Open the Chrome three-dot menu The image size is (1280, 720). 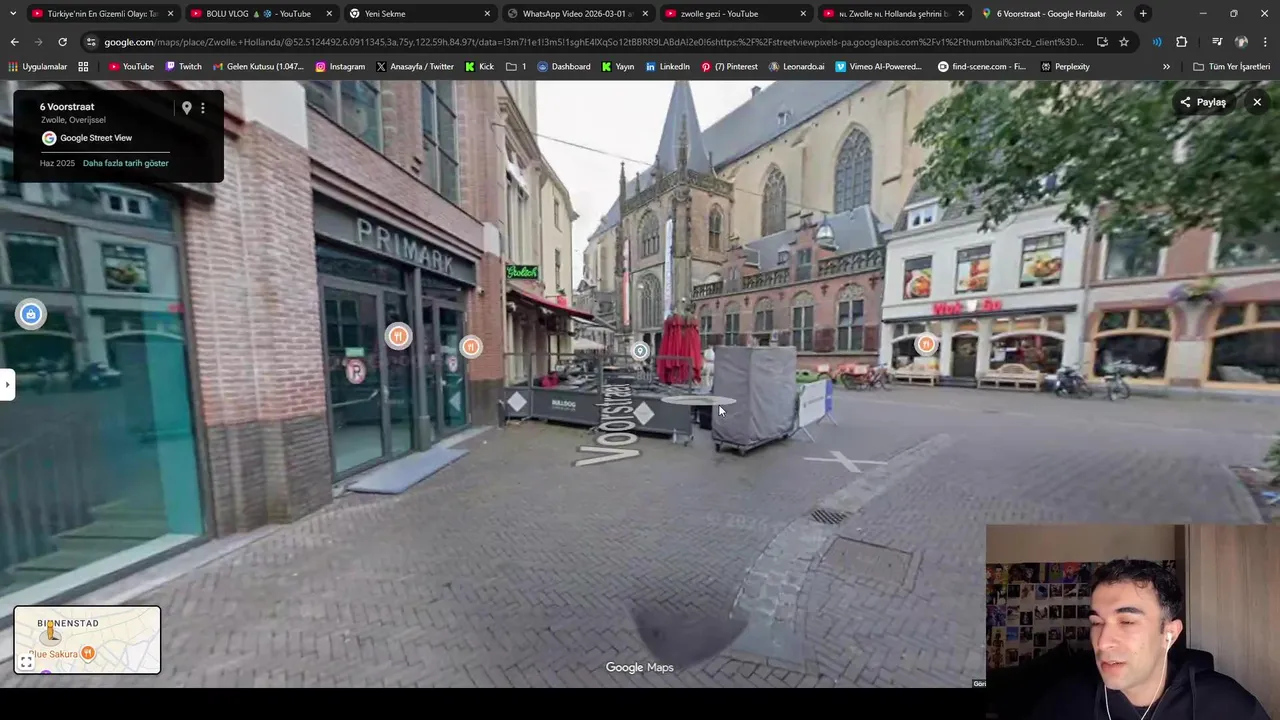1266,42
